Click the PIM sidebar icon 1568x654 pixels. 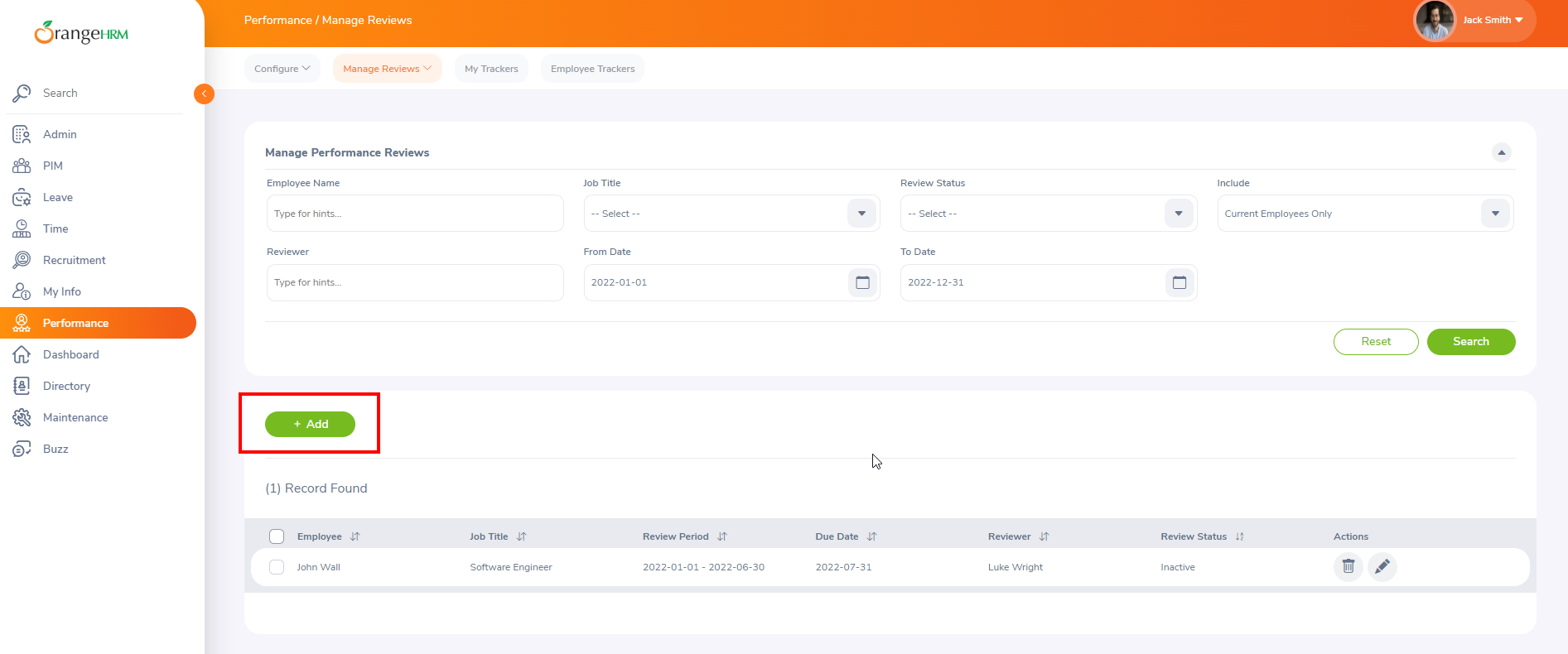tap(22, 166)
